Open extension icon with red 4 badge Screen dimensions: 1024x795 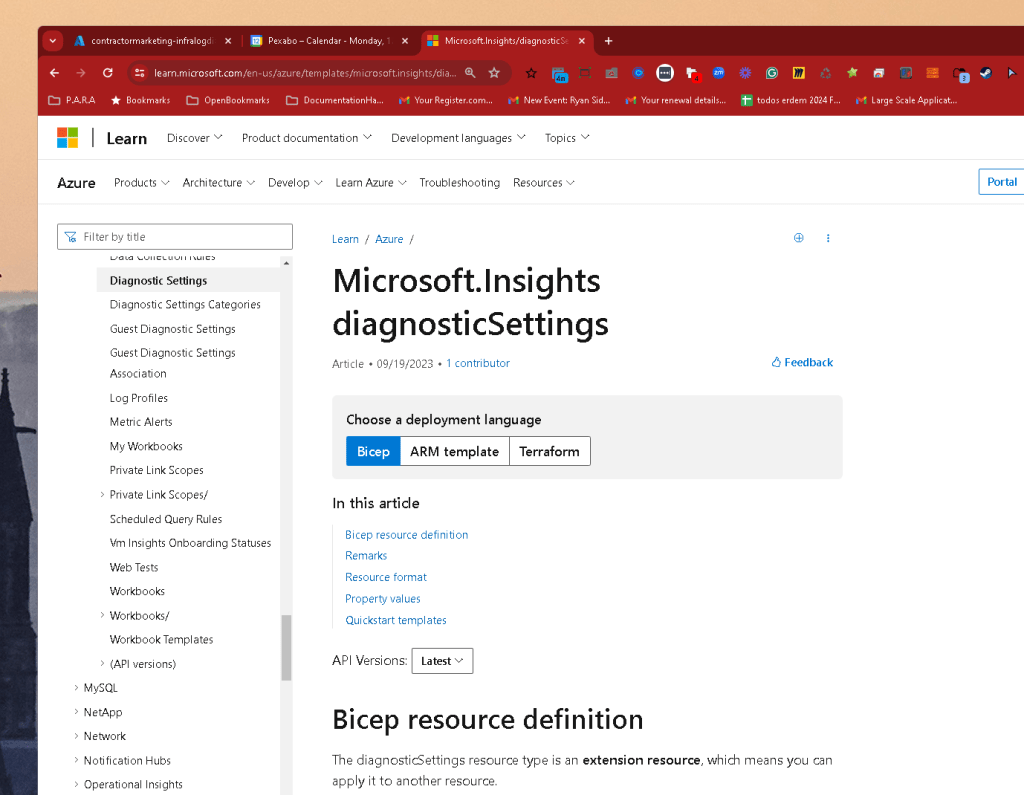pyautogui.click(x=692, y=74)
